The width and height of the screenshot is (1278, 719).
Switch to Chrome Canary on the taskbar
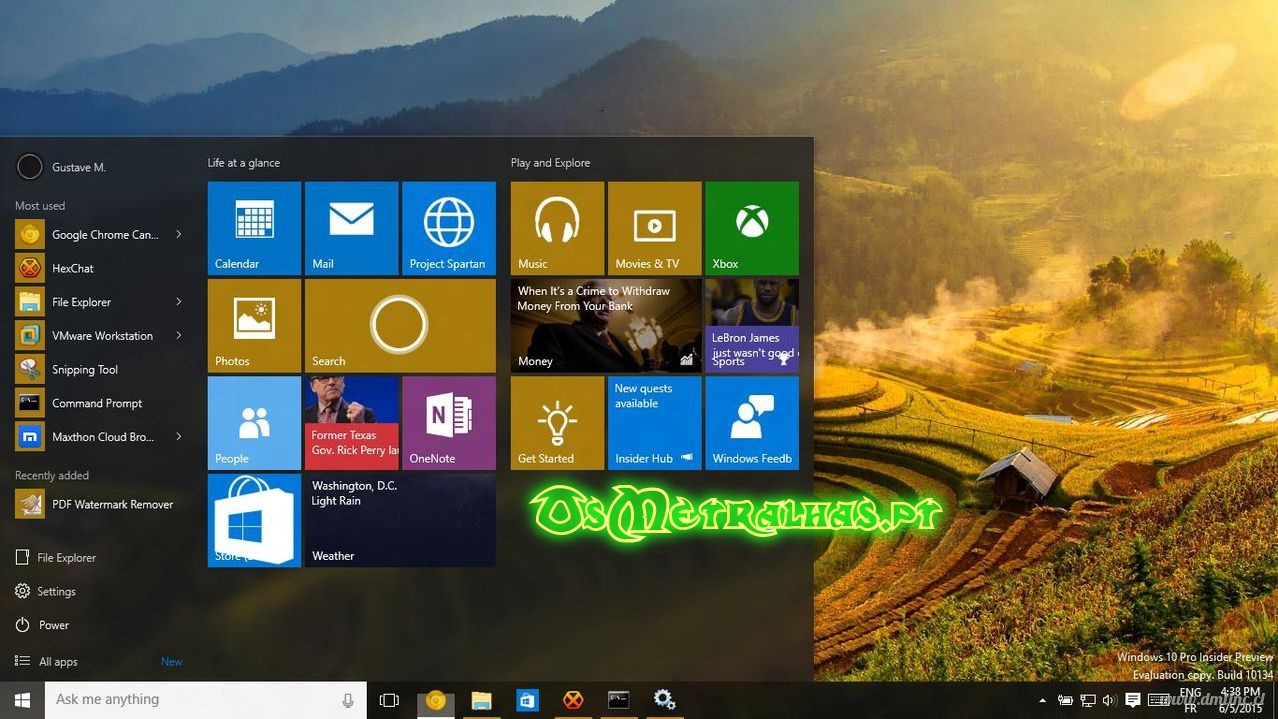point(435,700)
